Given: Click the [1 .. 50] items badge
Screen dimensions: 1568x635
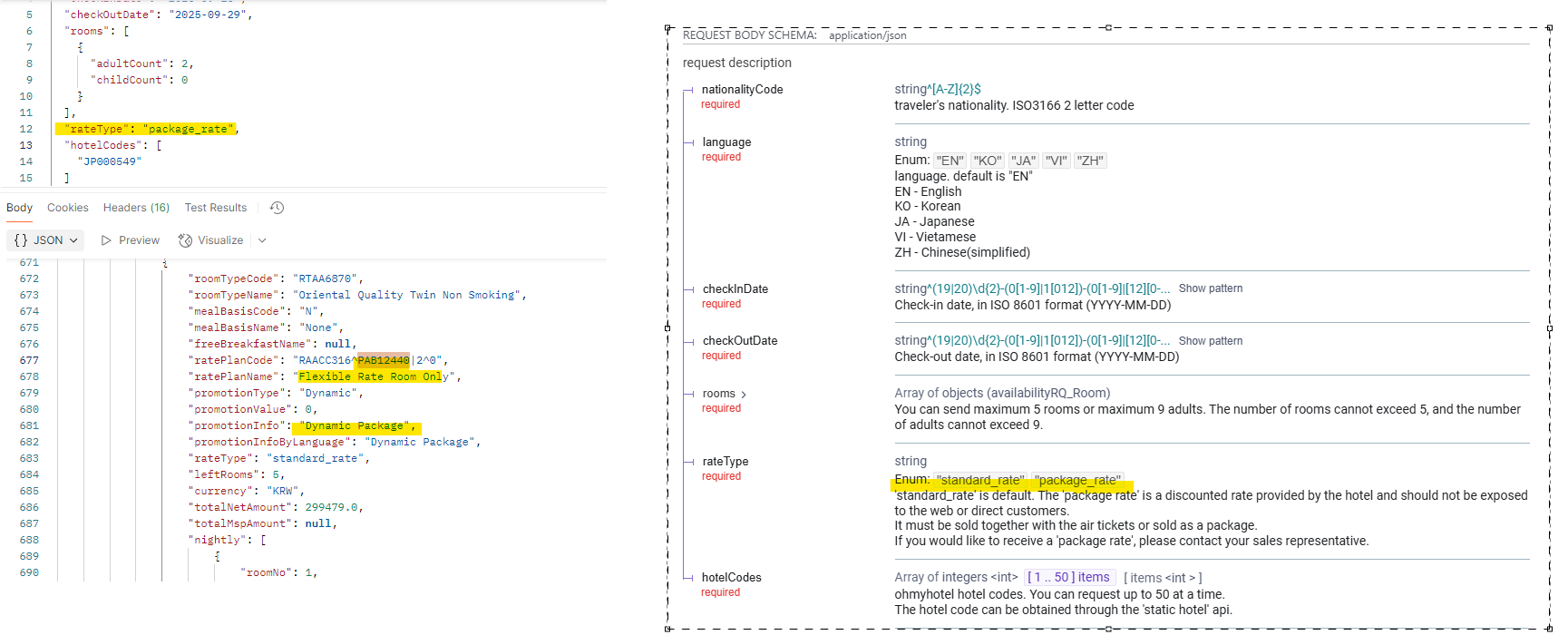Looking at the screenshot, I should (x=1068, y=577).
